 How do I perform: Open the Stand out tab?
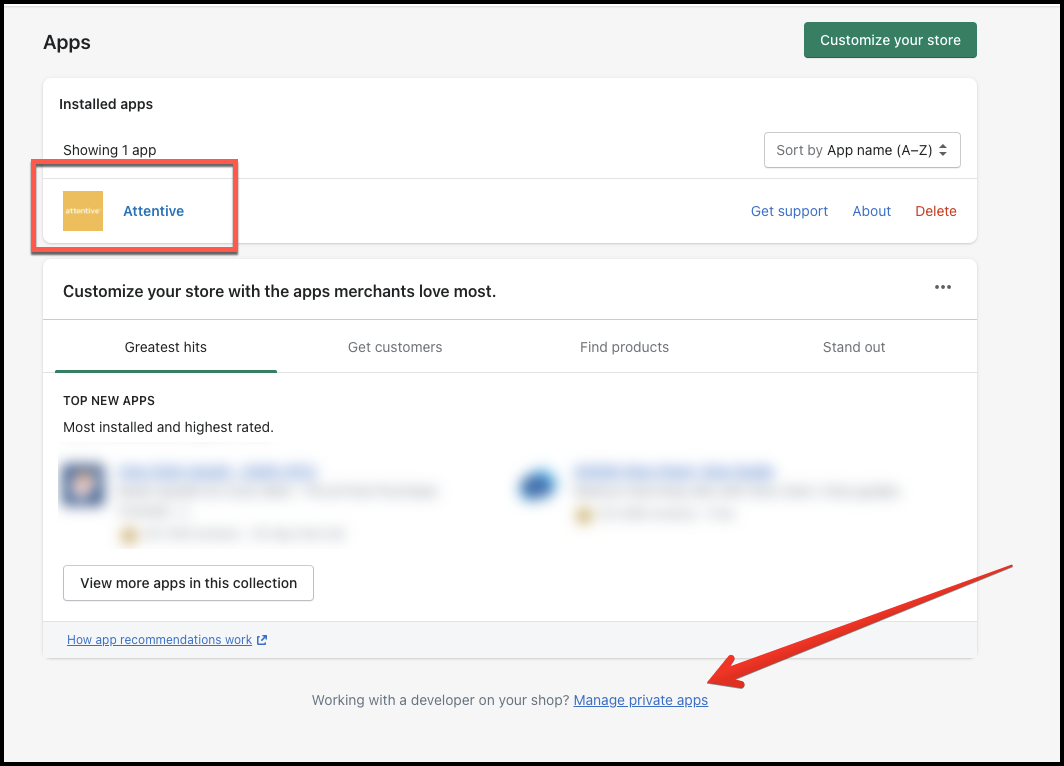pyautogui.click(x=853, y=347)
